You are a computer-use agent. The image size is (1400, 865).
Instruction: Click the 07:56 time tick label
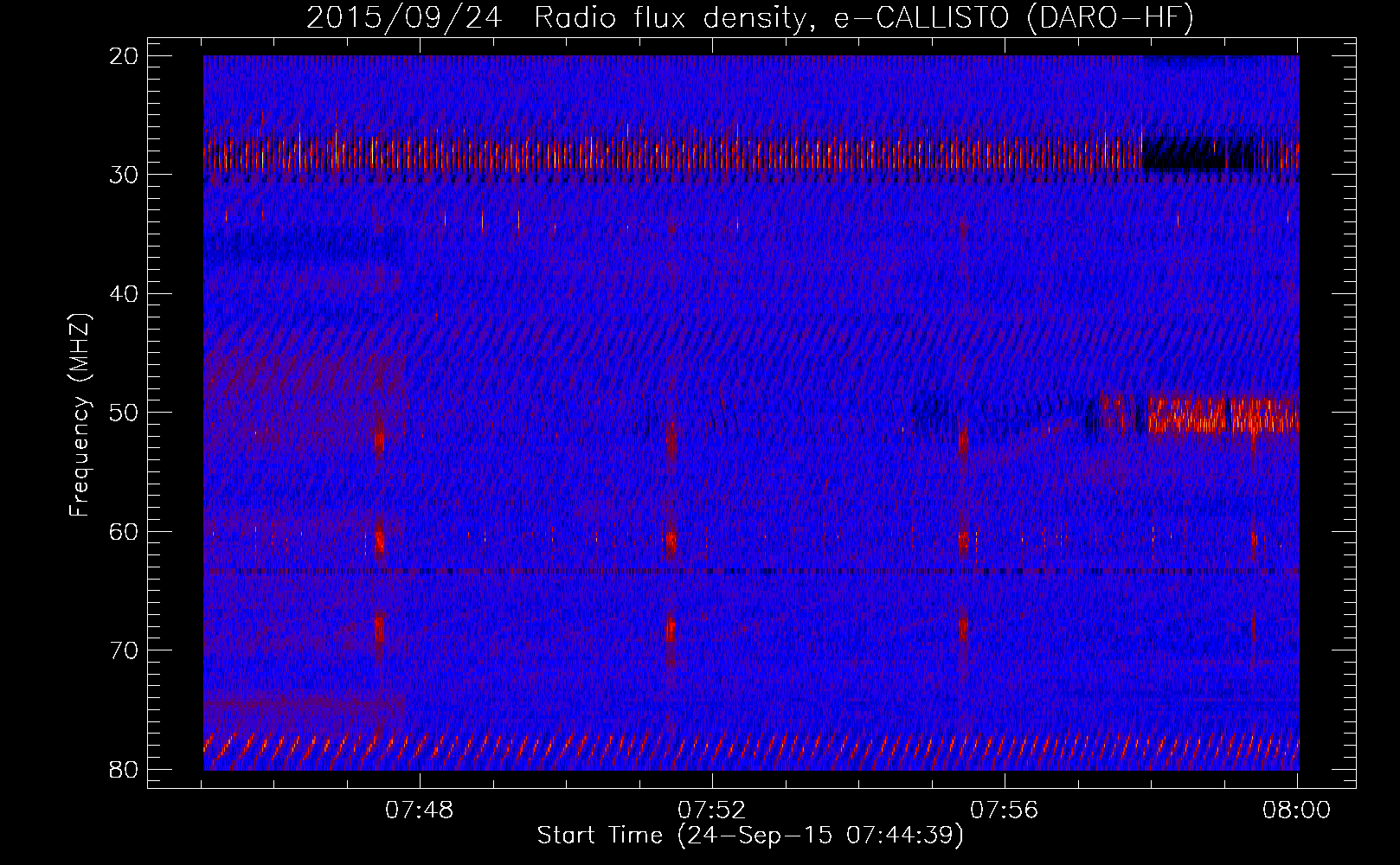pyautogui.click(x=1004, y=811)
